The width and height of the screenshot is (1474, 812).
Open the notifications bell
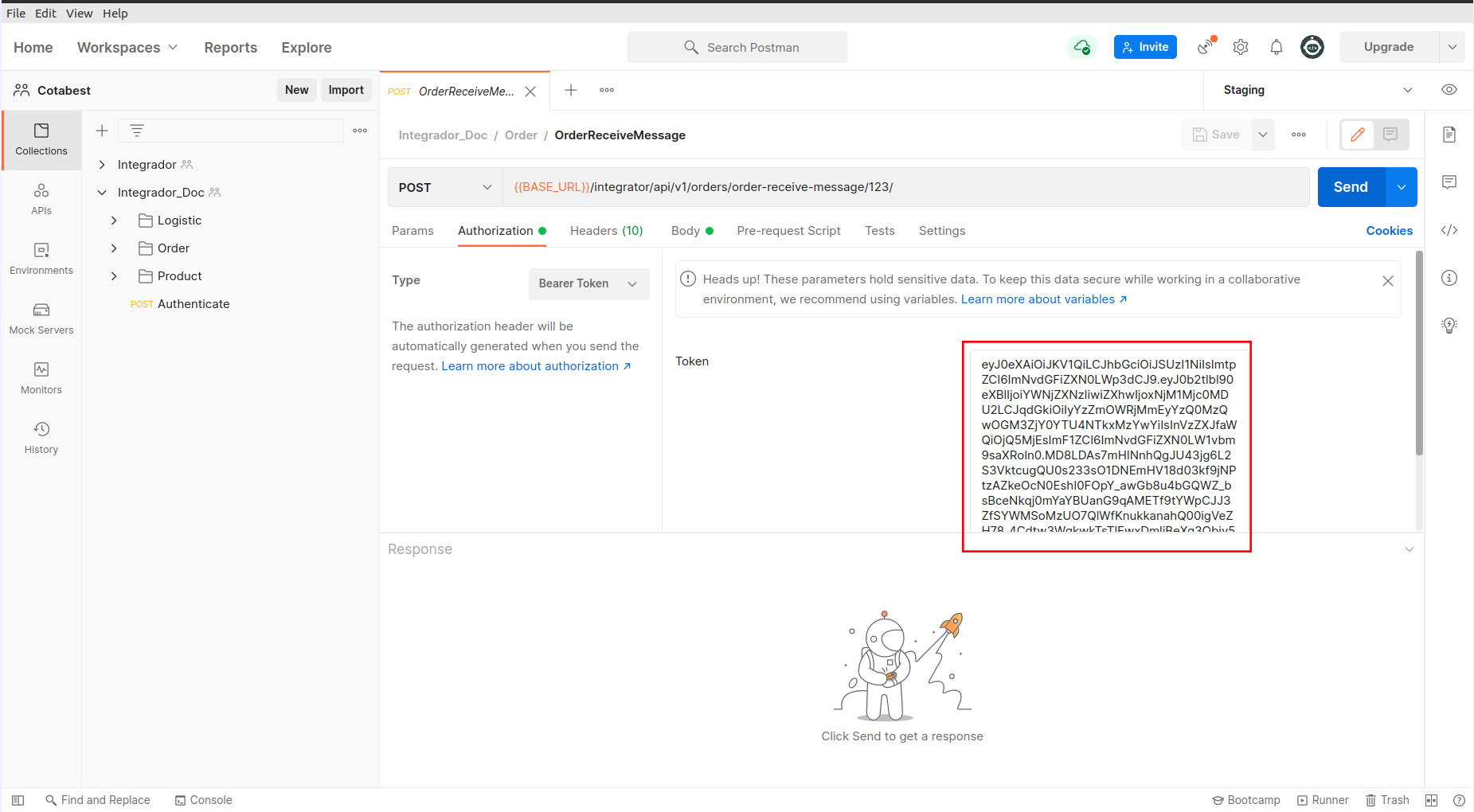point(1277,47)
